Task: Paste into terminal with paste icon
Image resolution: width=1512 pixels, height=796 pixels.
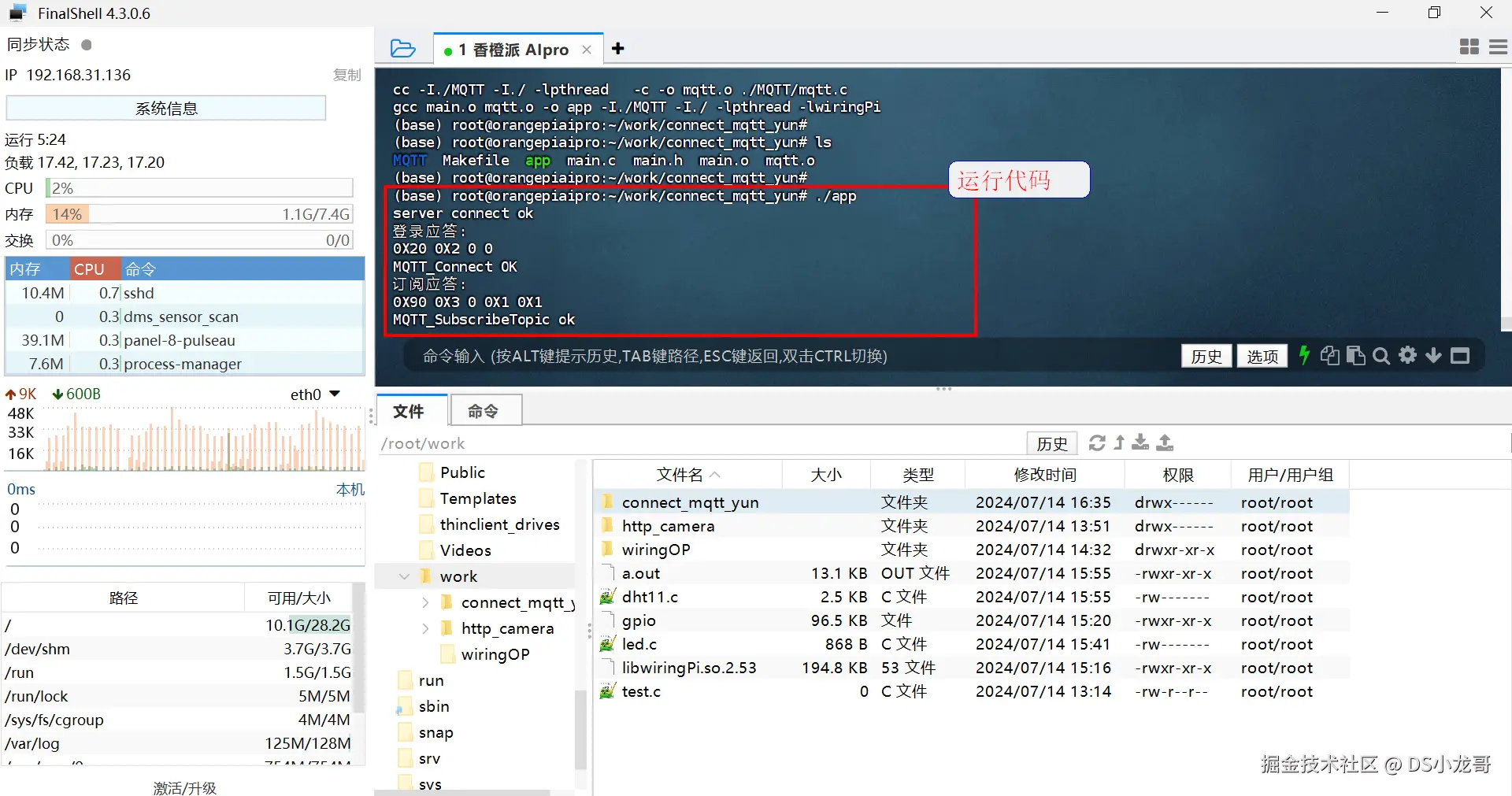Action: point(1355,355)
